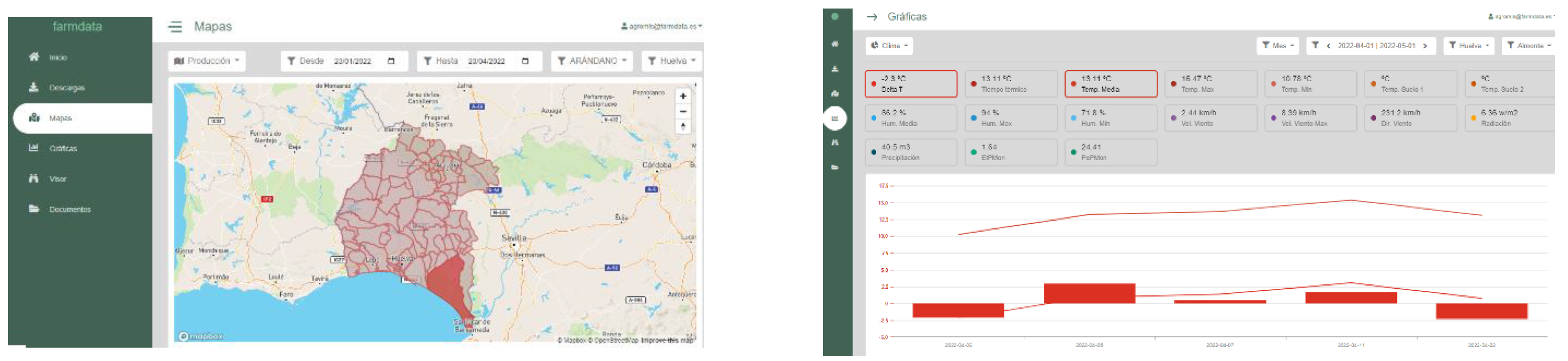1568x361 pixels.
Task: Zoom out on the map
Action: pos(682,112)
